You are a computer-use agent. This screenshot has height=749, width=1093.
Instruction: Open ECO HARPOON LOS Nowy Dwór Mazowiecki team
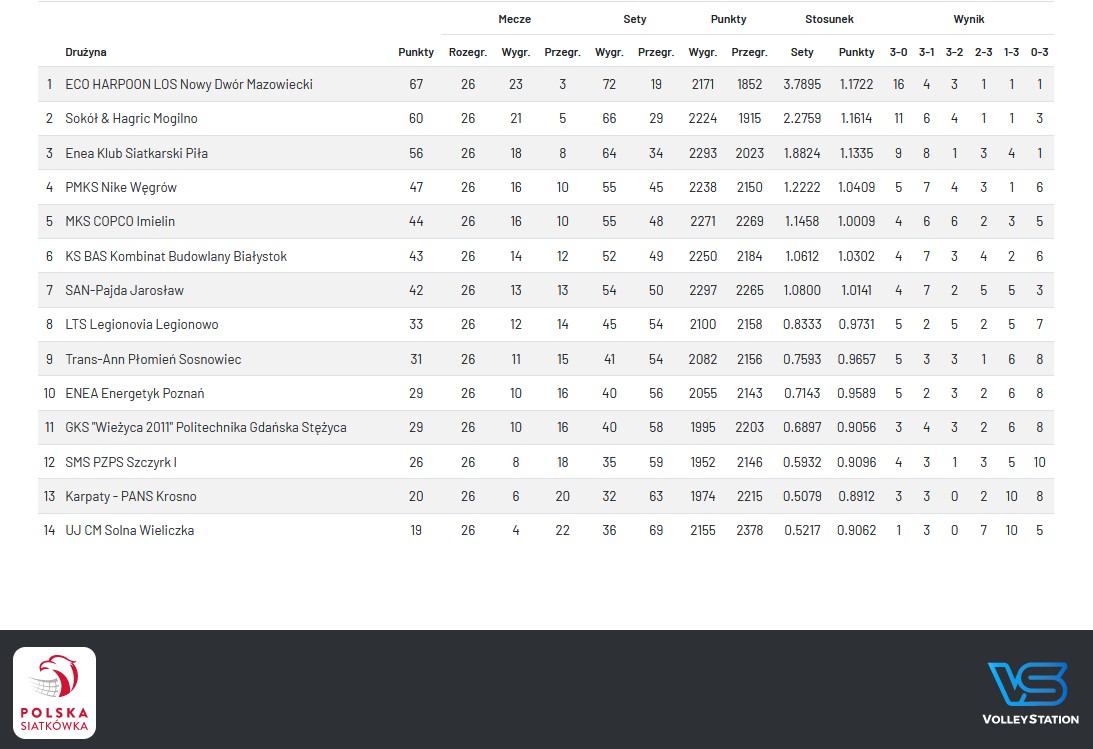pyautogui.click(x=189, y=84)
